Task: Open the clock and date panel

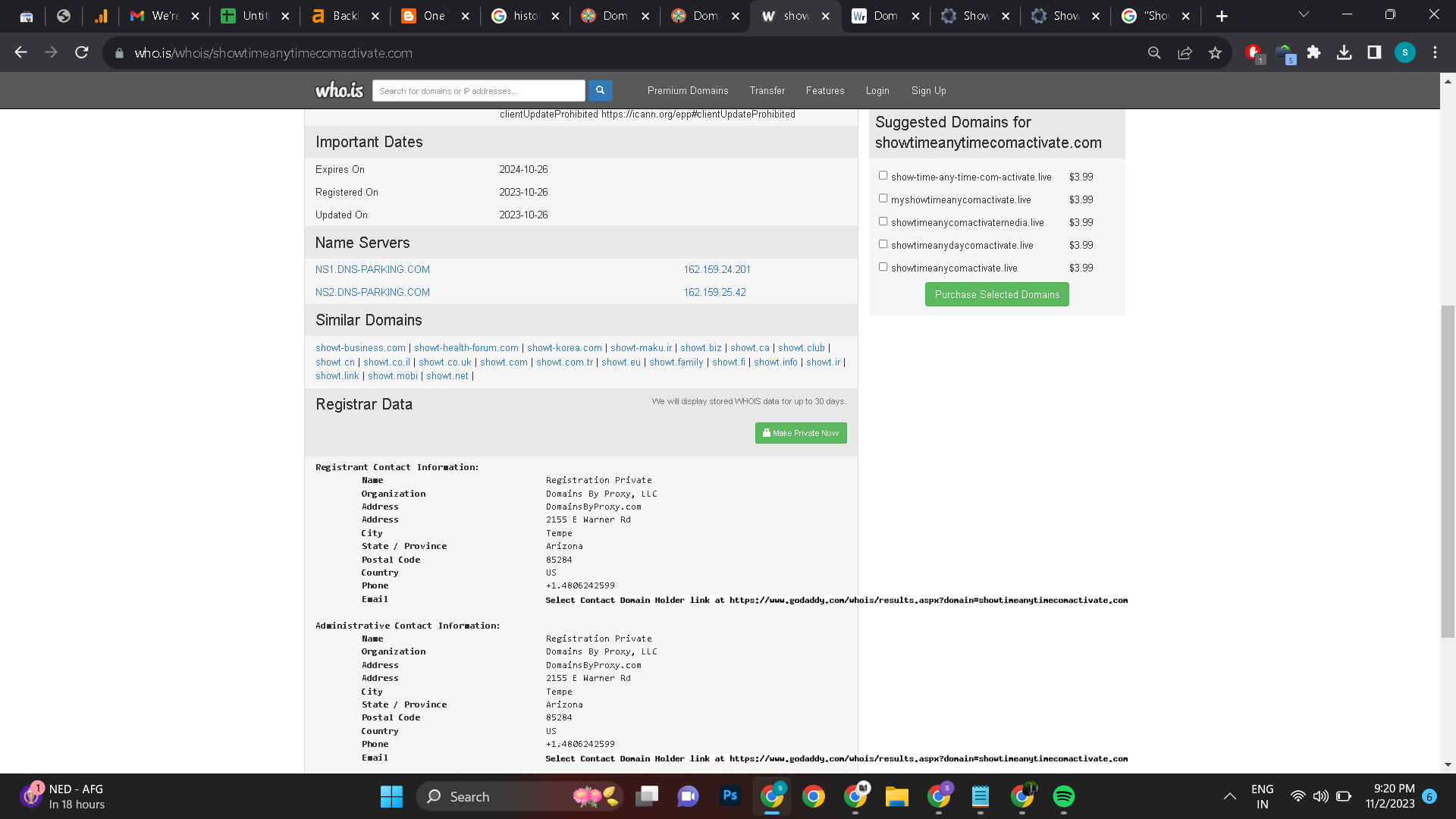Action: pyautogui.click(x=1390, y=796)
